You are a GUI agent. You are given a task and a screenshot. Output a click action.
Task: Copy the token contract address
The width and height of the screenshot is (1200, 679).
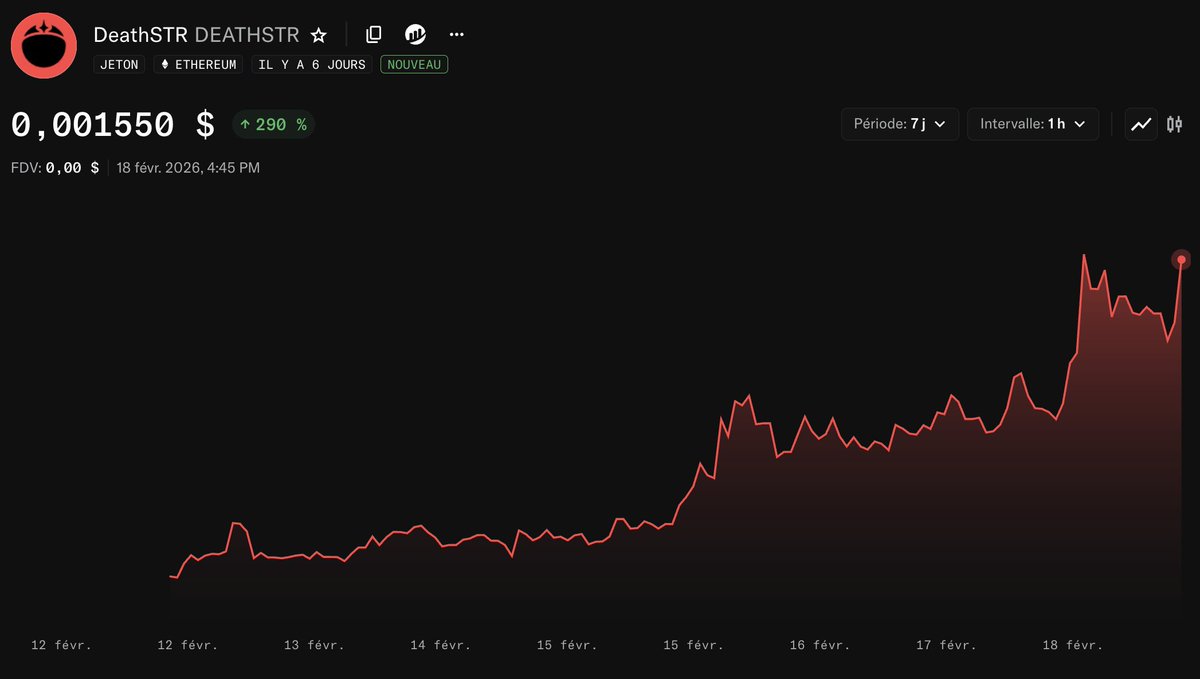click(x=373, y=33)
